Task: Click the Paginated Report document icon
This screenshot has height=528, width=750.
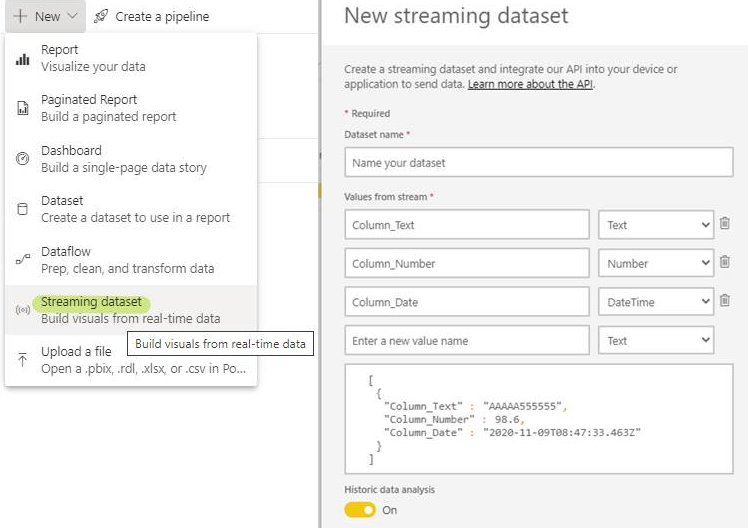Action: [x=22, y=108]
